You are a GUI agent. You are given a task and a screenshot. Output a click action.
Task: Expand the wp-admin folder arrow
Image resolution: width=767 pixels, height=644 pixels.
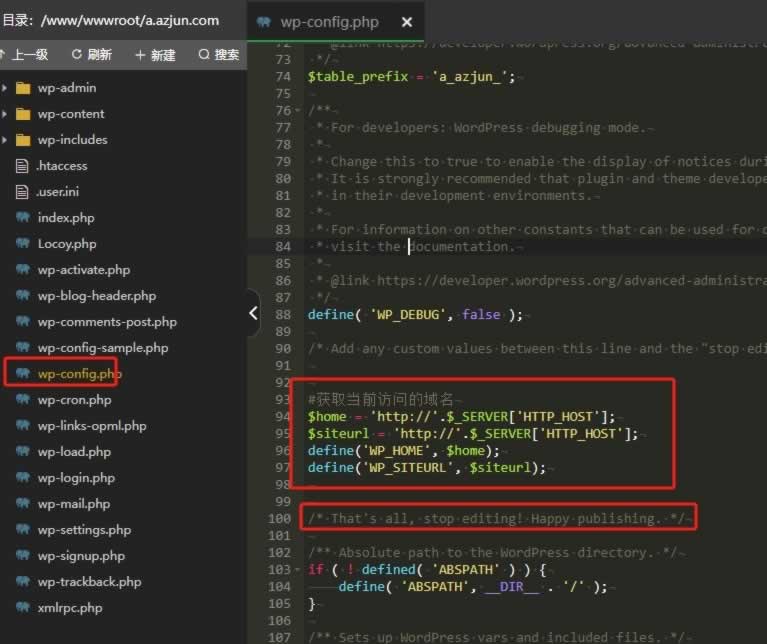pos(5,88)
